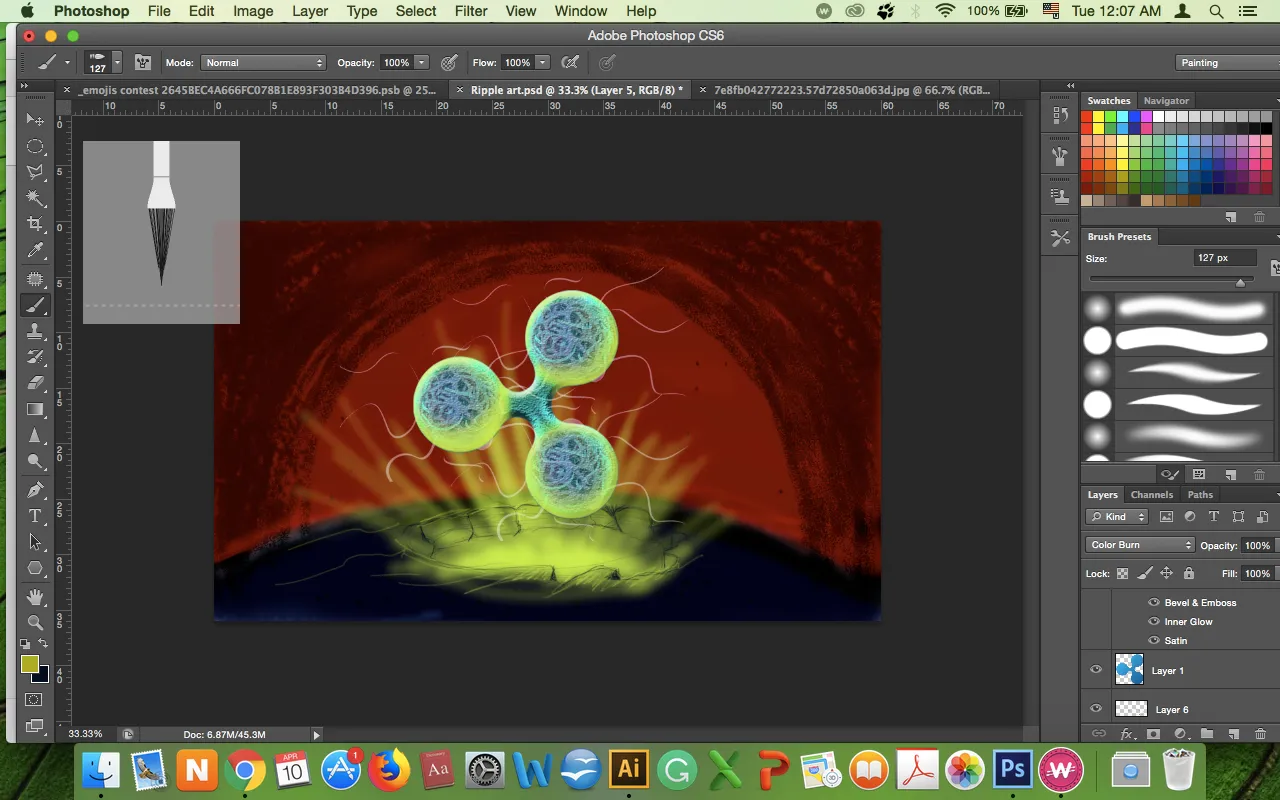1280x800 pixels.
Task: Click the Layer 1 thumbnail
Action: tap(1130, 669)
